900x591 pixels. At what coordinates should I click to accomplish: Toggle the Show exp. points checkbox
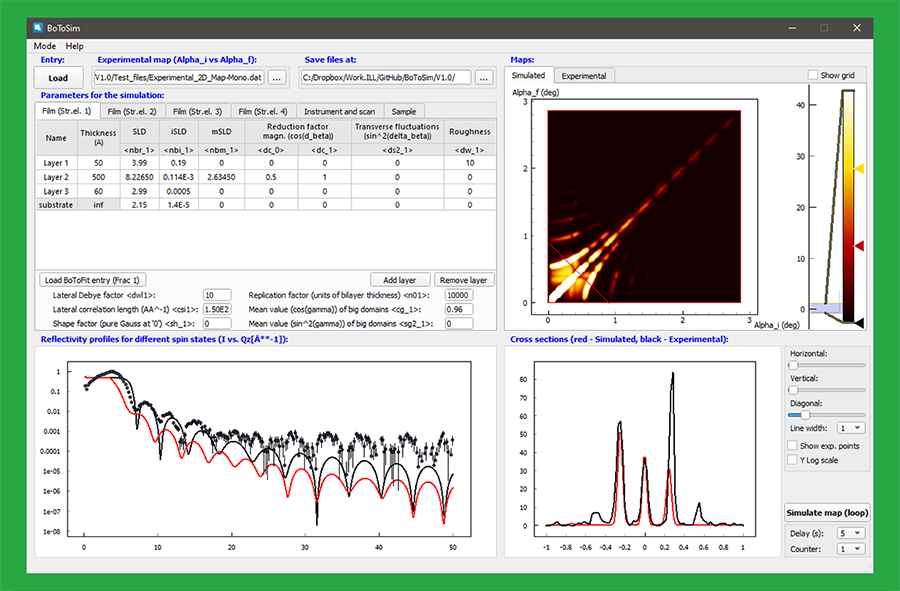tap(793, 445)
